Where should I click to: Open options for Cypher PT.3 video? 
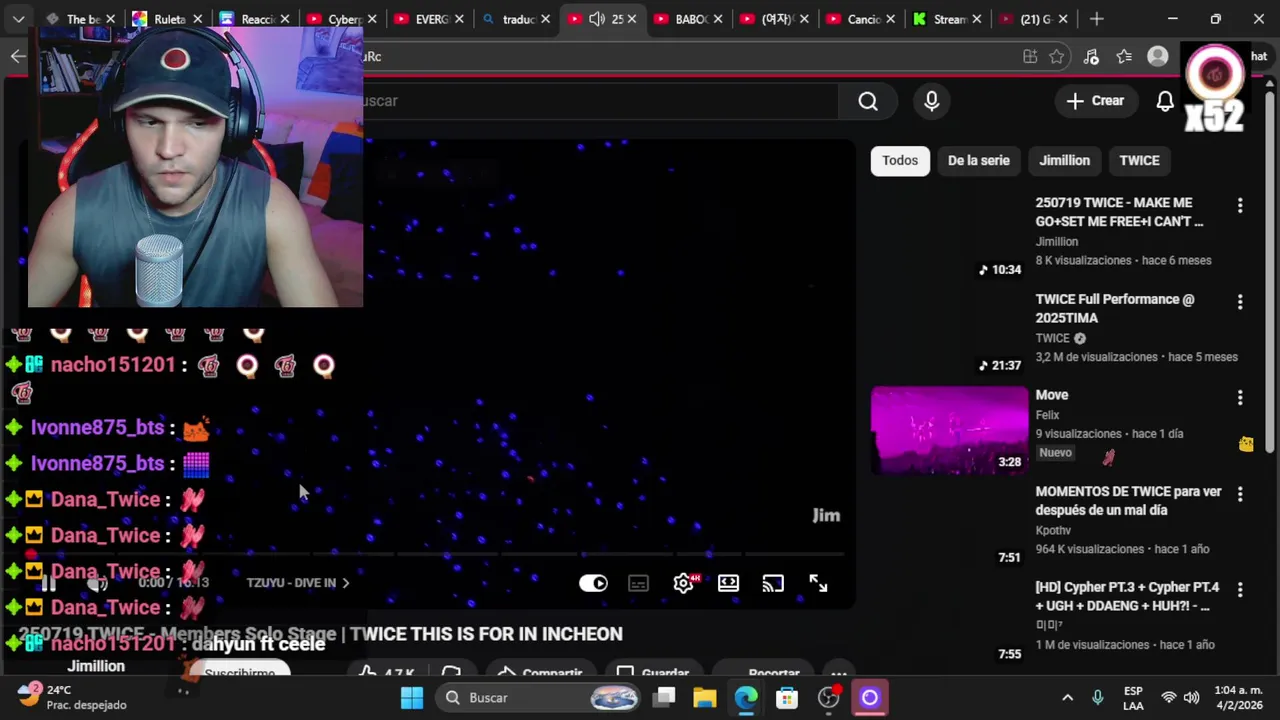pos(1240,589)
